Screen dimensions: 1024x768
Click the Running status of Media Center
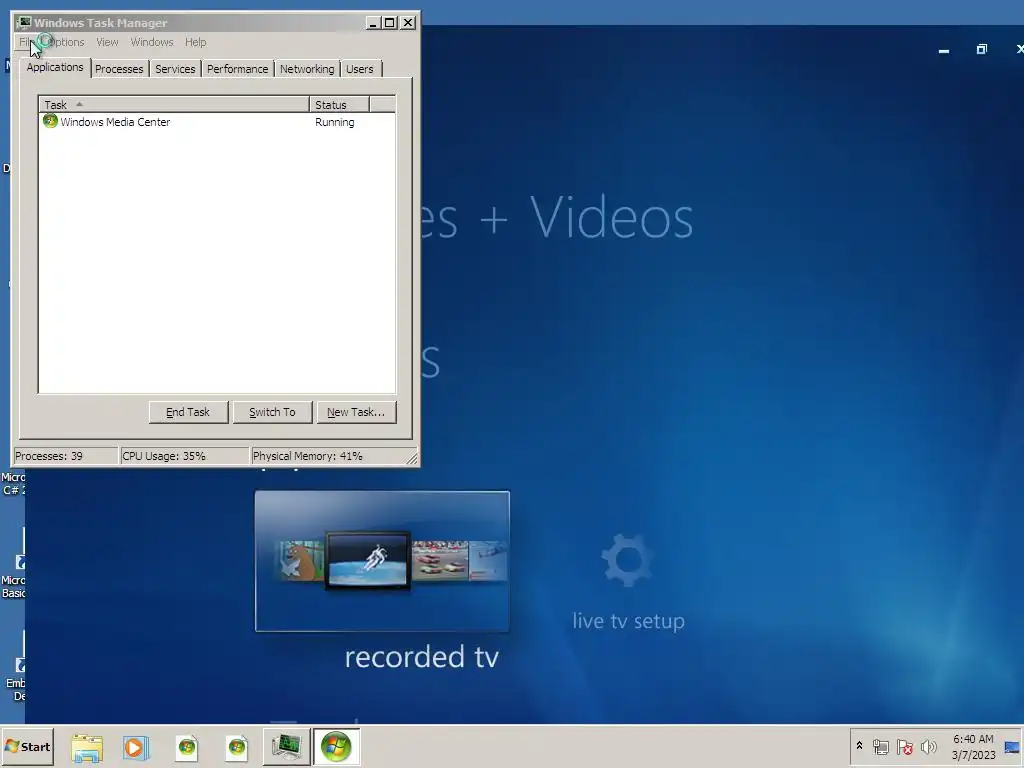tap(334, 122)
